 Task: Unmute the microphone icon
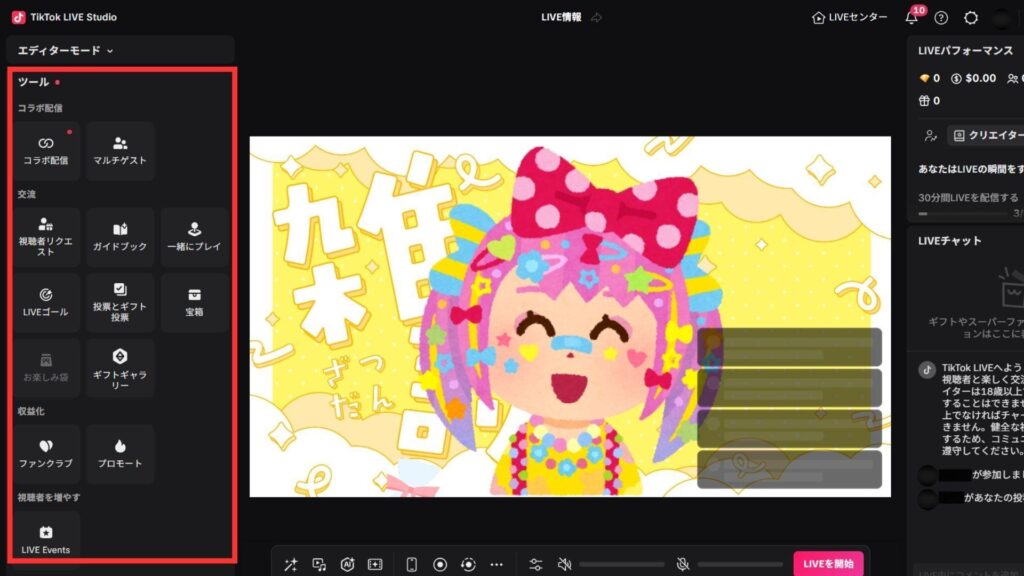click(x=683, y=564)
